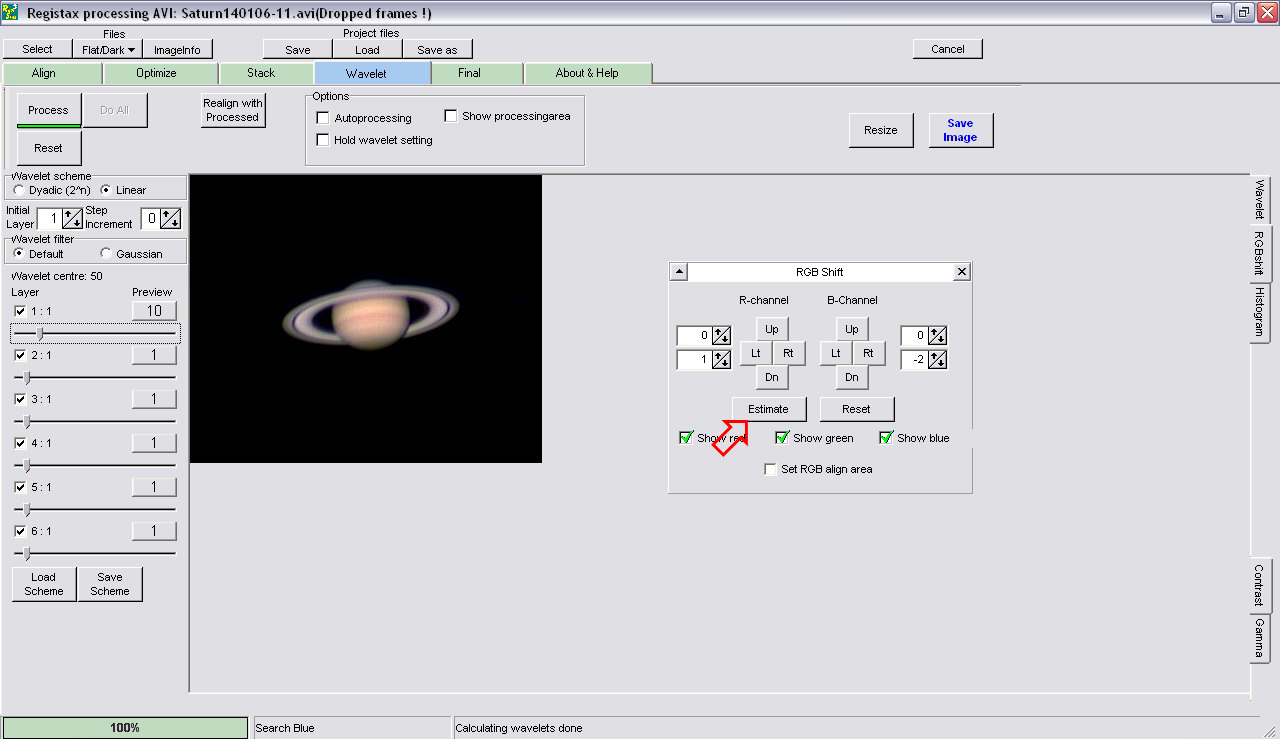Click the layer 1 preview button showing 10
The height and width of the screenshot is (739, 1280).
pyautogui.click(x=154, y=311)
